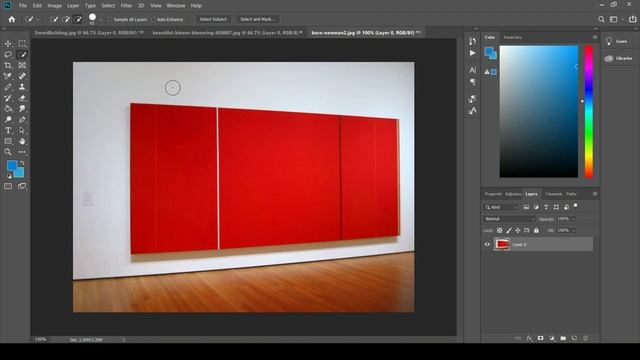Switch to the Swatches tab
This screenshot has width=640, height=360.
coord(512,37)
